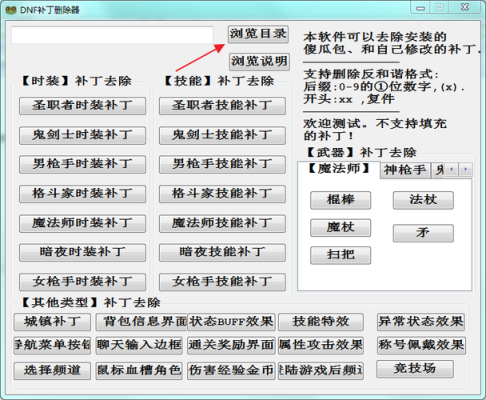Click 男枪手技能补丁 button
Viewport: 486px width, 400px height.
tap(222, 164)
